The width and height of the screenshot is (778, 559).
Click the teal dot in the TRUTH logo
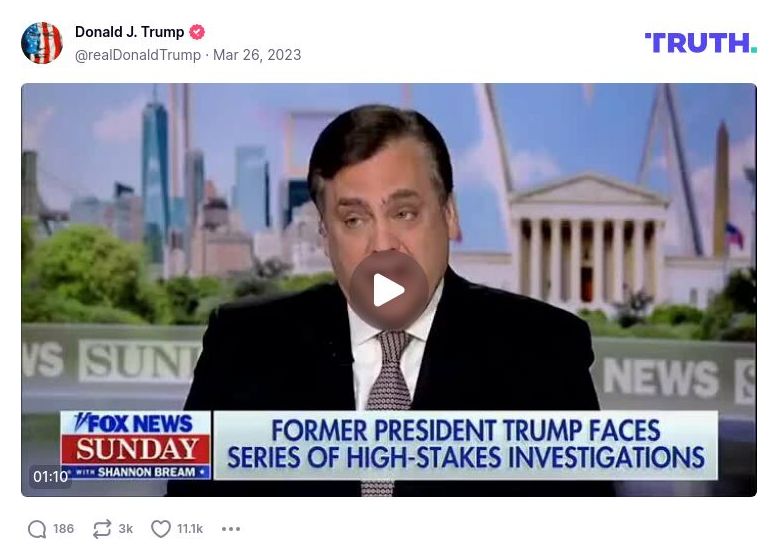coord(754,49)
